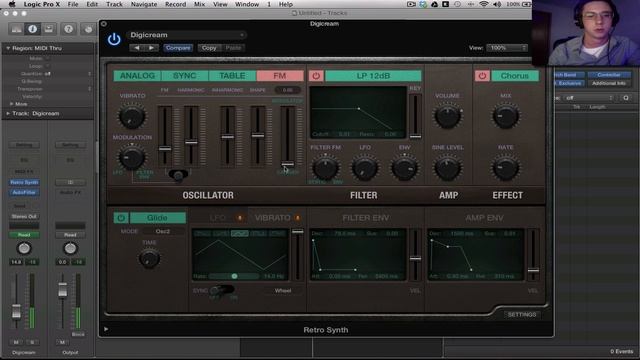
Task: Select the FM oscillator tab
Action: 280,76
